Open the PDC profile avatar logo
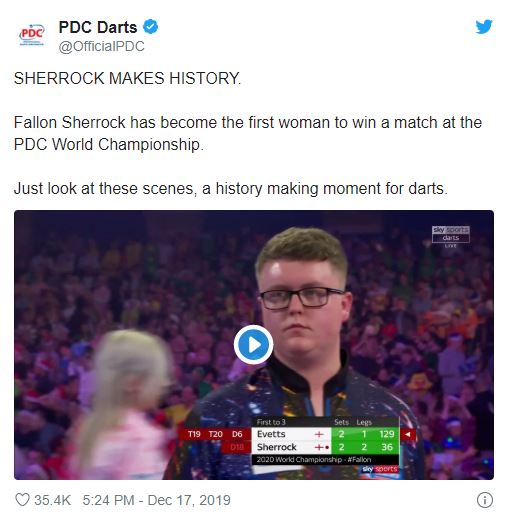This screenshot has width=508, height=520. point(32,35)
